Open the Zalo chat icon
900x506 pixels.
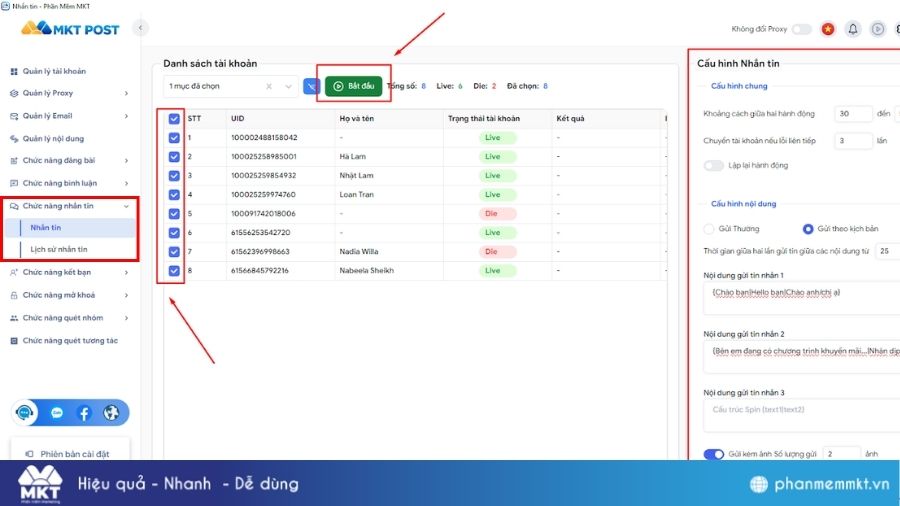pyautogui.click(x=56, y=412)
